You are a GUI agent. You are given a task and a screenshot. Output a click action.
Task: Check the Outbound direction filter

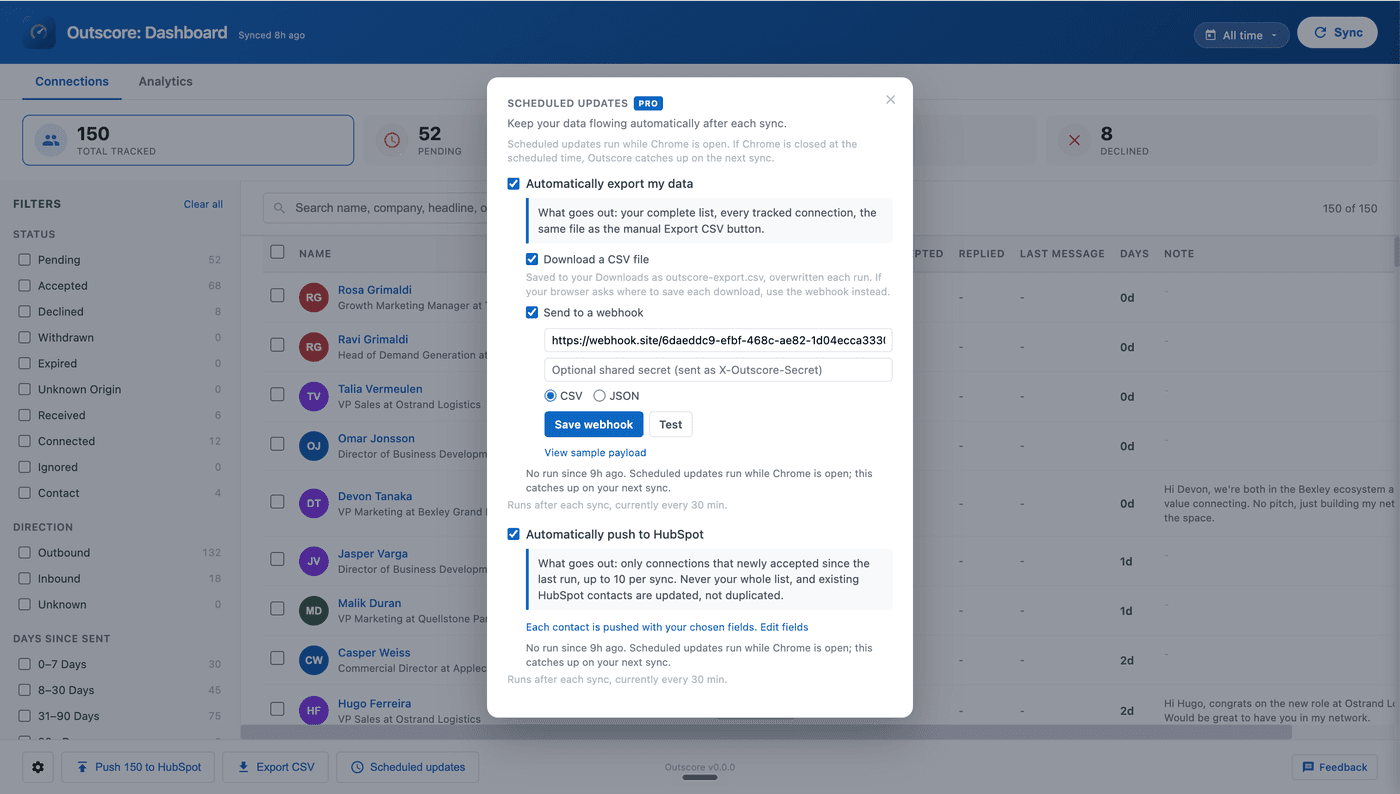click(24, 553)
